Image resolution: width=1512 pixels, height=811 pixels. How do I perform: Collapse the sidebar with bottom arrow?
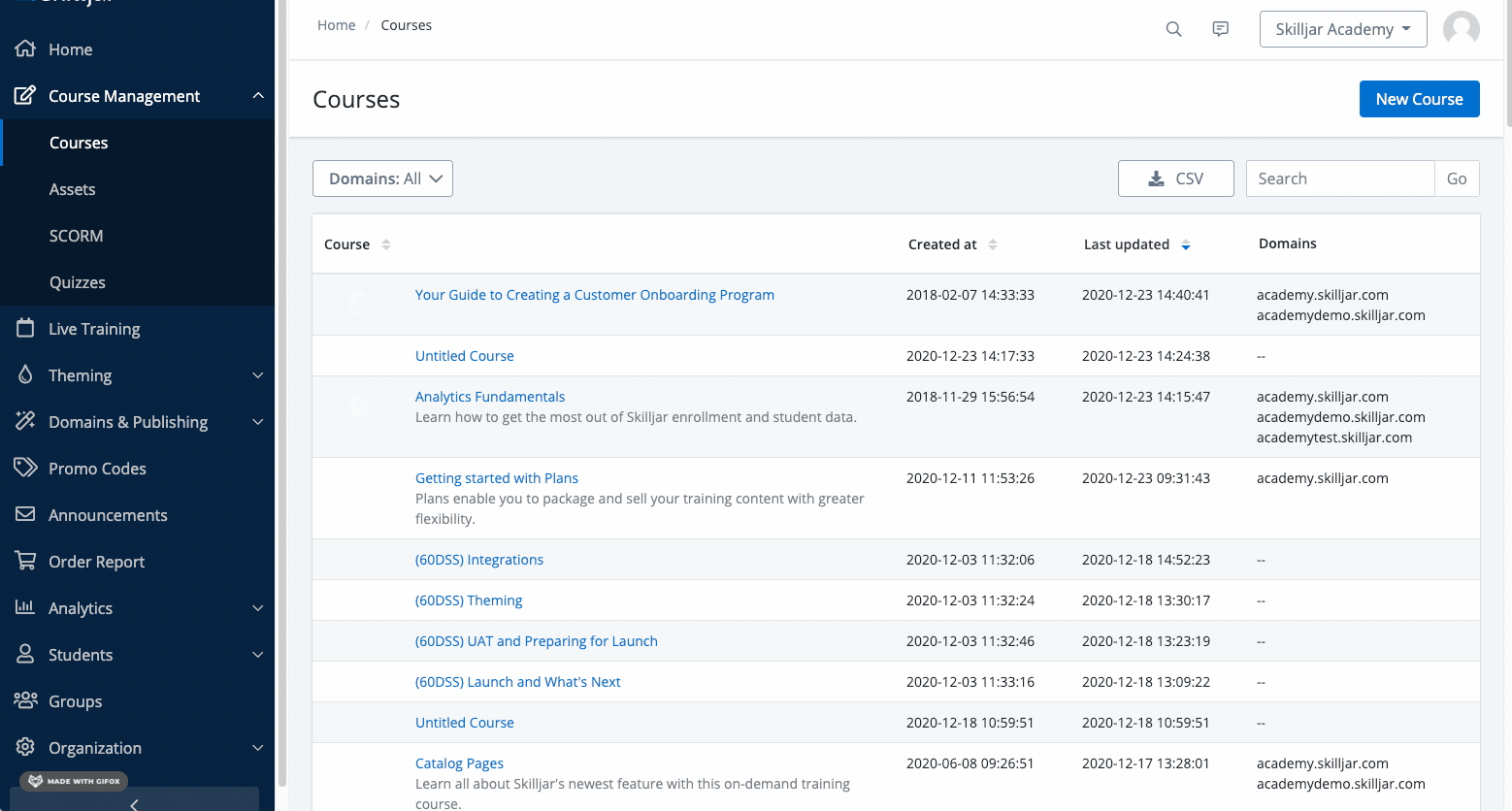click(134, 803)
